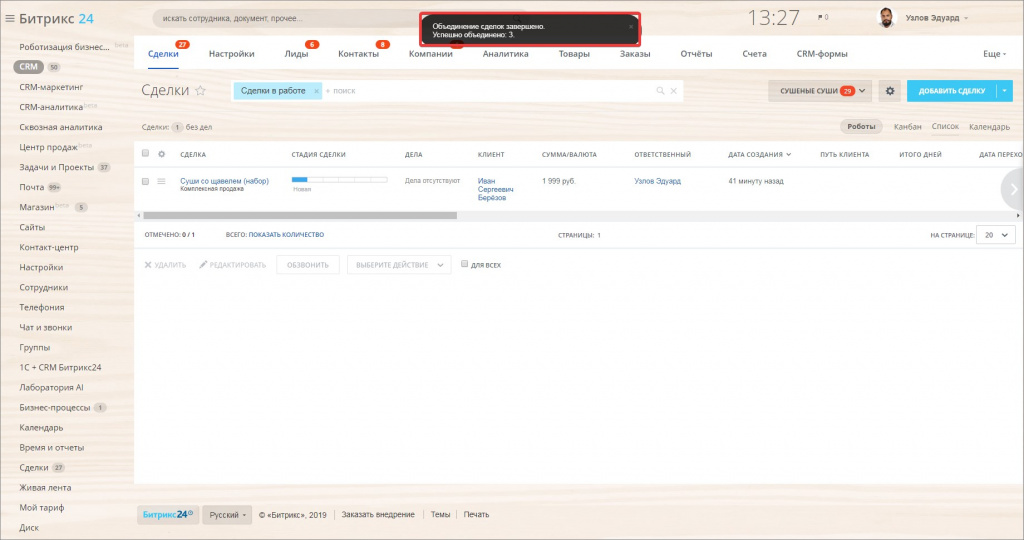
Task: Open Живая лента in sidebar
Action: [x=45, y=488]
